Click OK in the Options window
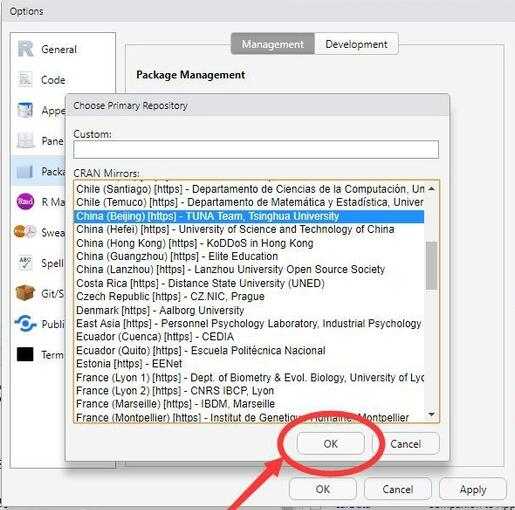This screenshot has height=510, width=515. tap(323, 489)
